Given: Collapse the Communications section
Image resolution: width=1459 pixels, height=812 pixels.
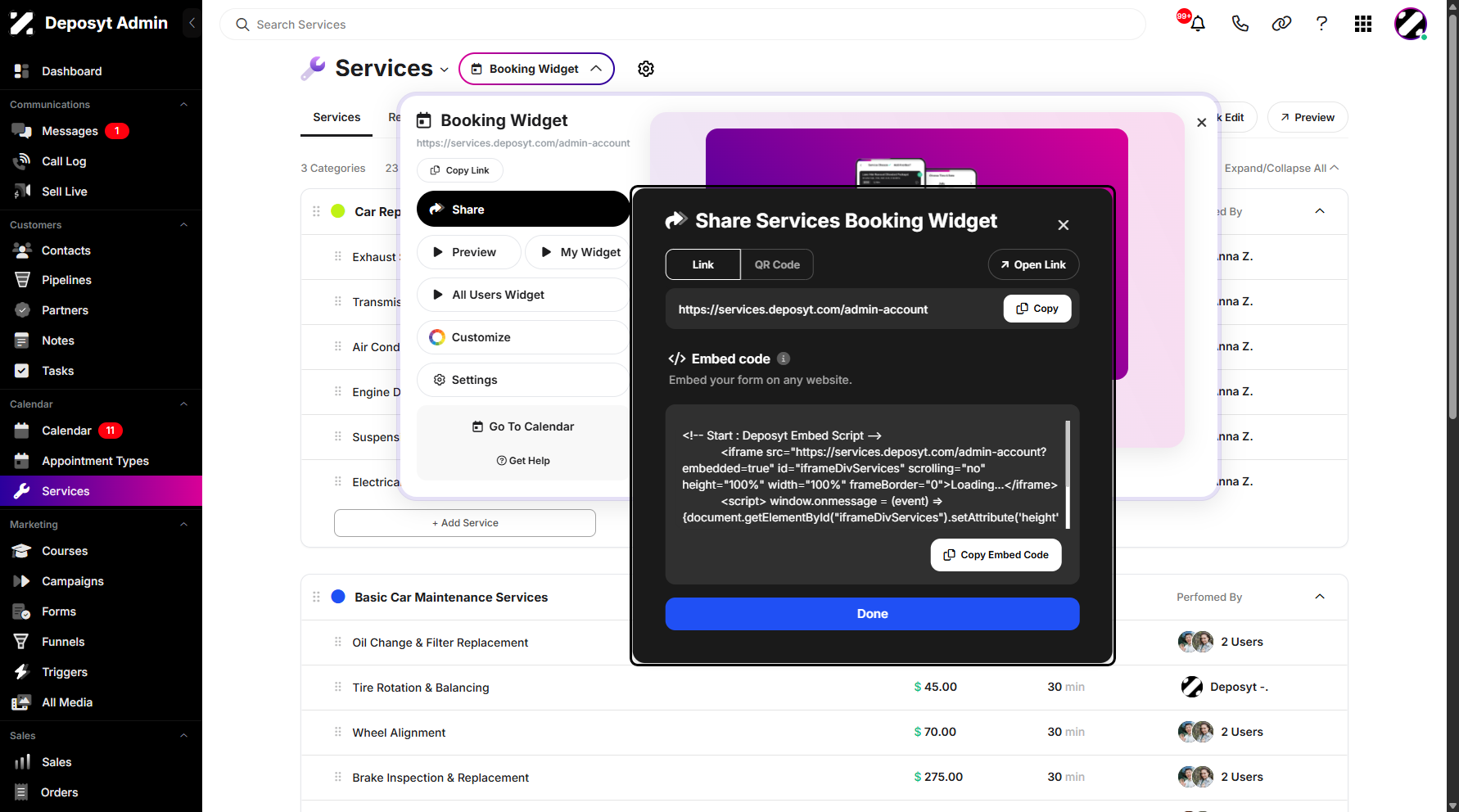Looking at the screenshot, I should pos(183,105).
